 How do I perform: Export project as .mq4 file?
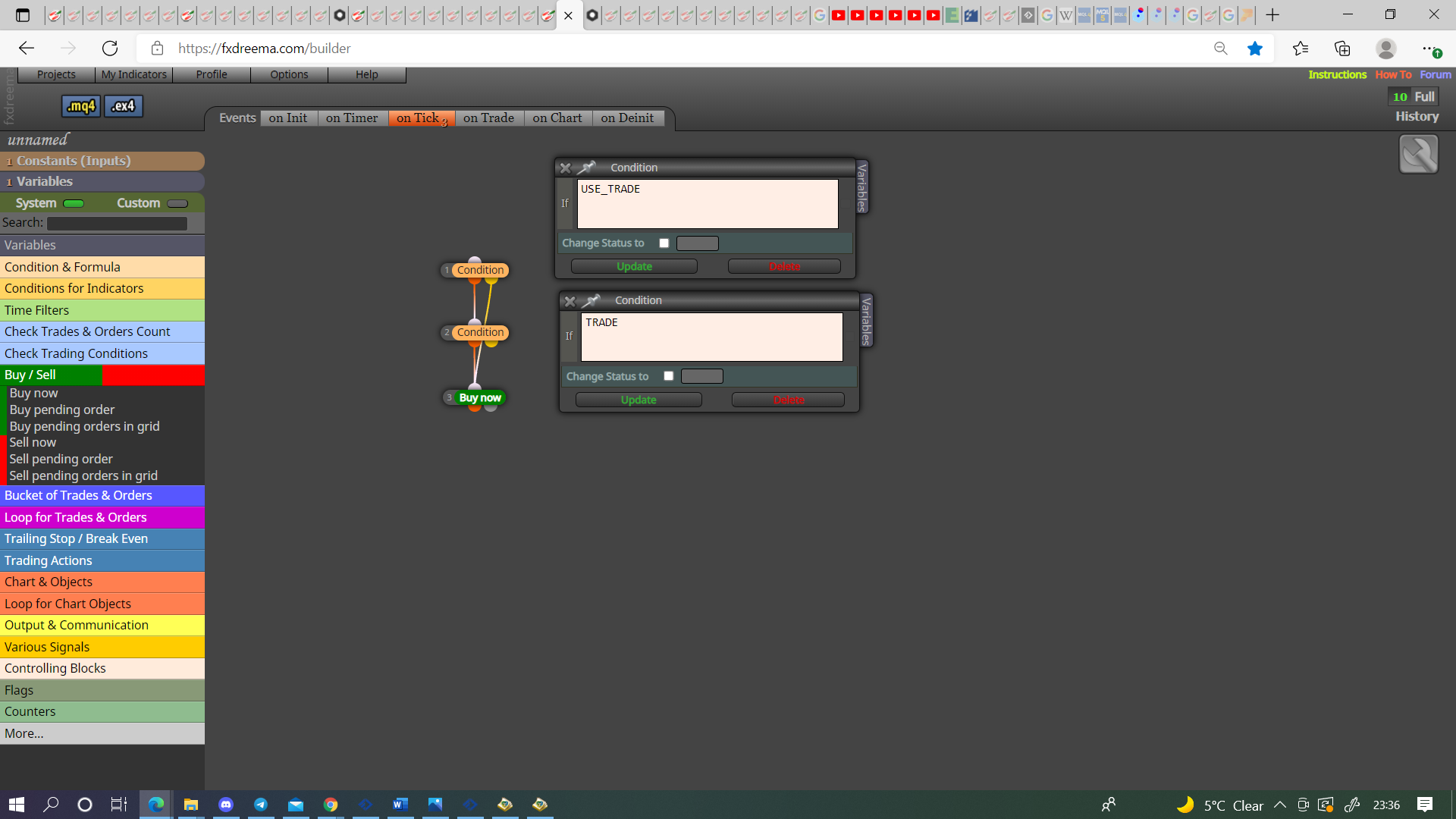(x=80, y=106)
